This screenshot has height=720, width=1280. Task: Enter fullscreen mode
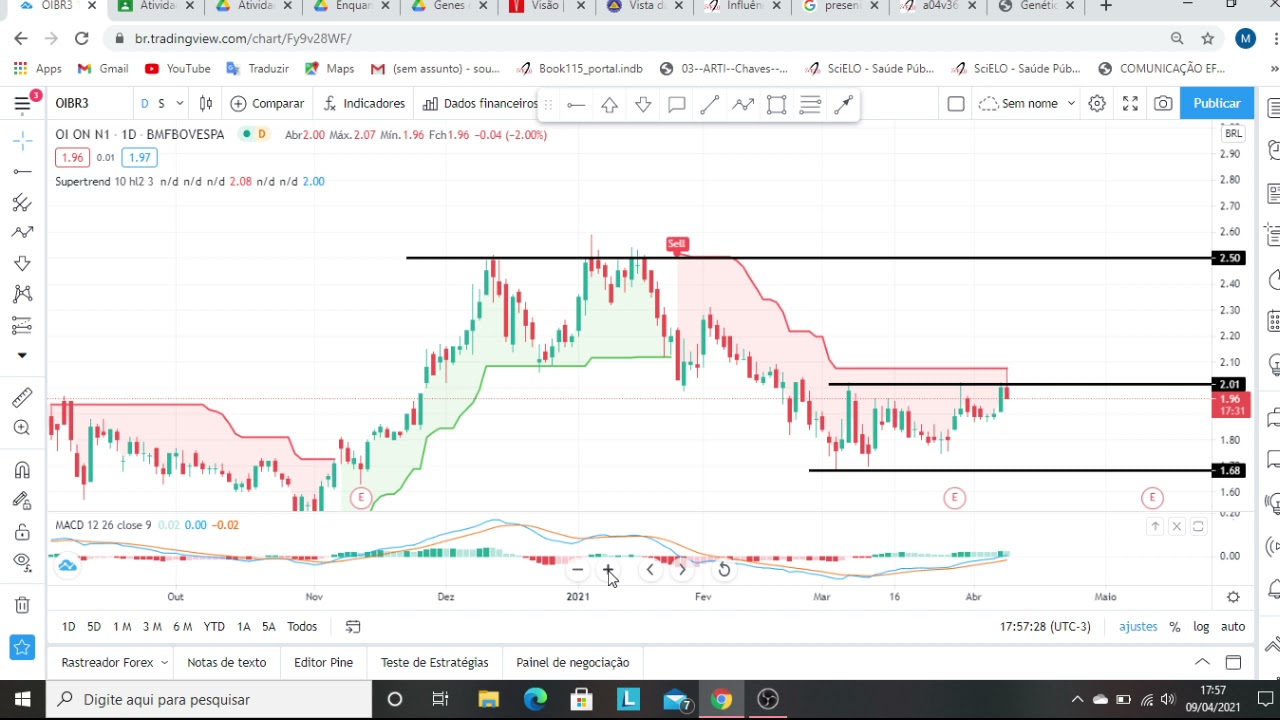click(x=1130, y=103)
